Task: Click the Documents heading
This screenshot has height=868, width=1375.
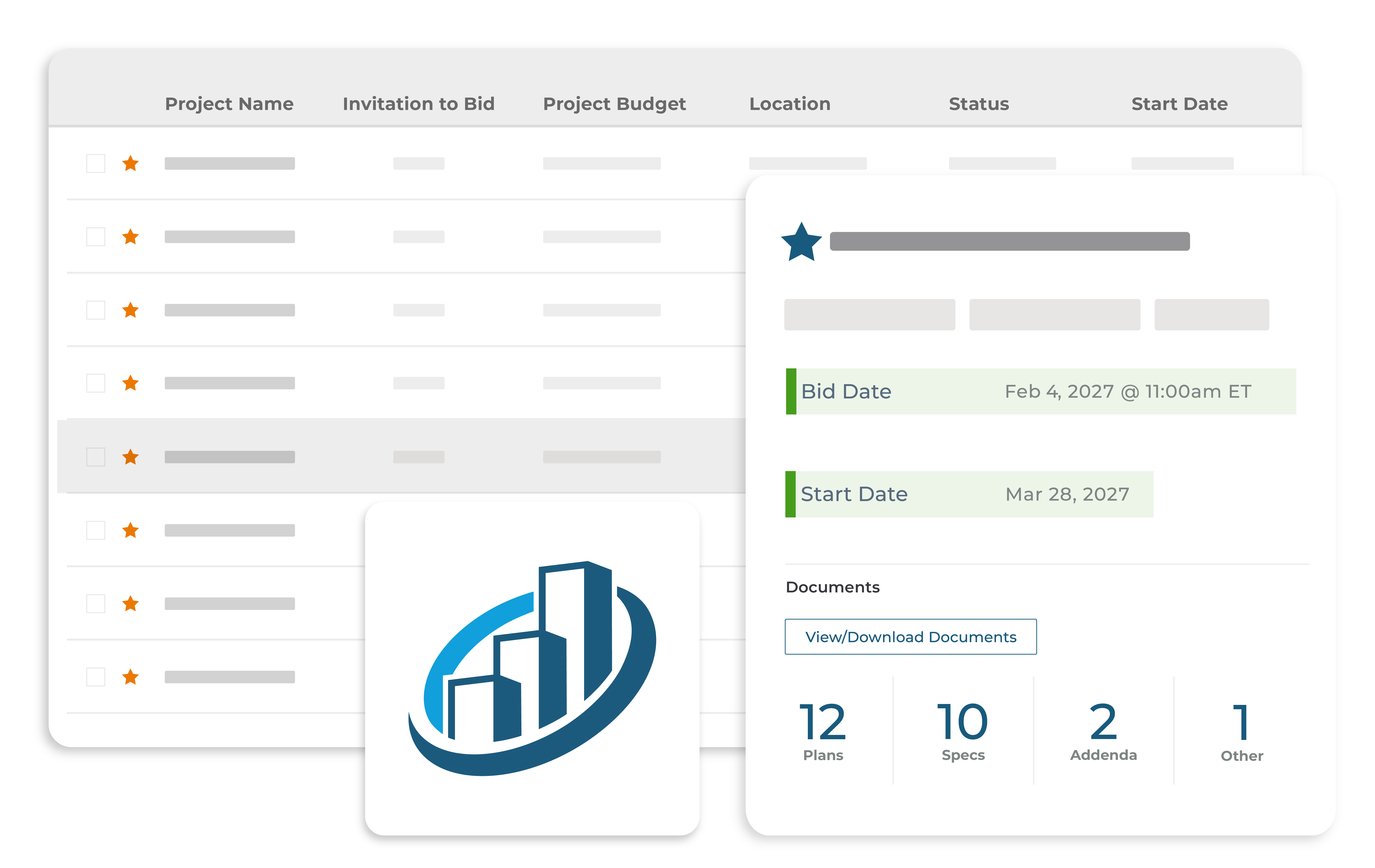Action: (x=833, y=587)
